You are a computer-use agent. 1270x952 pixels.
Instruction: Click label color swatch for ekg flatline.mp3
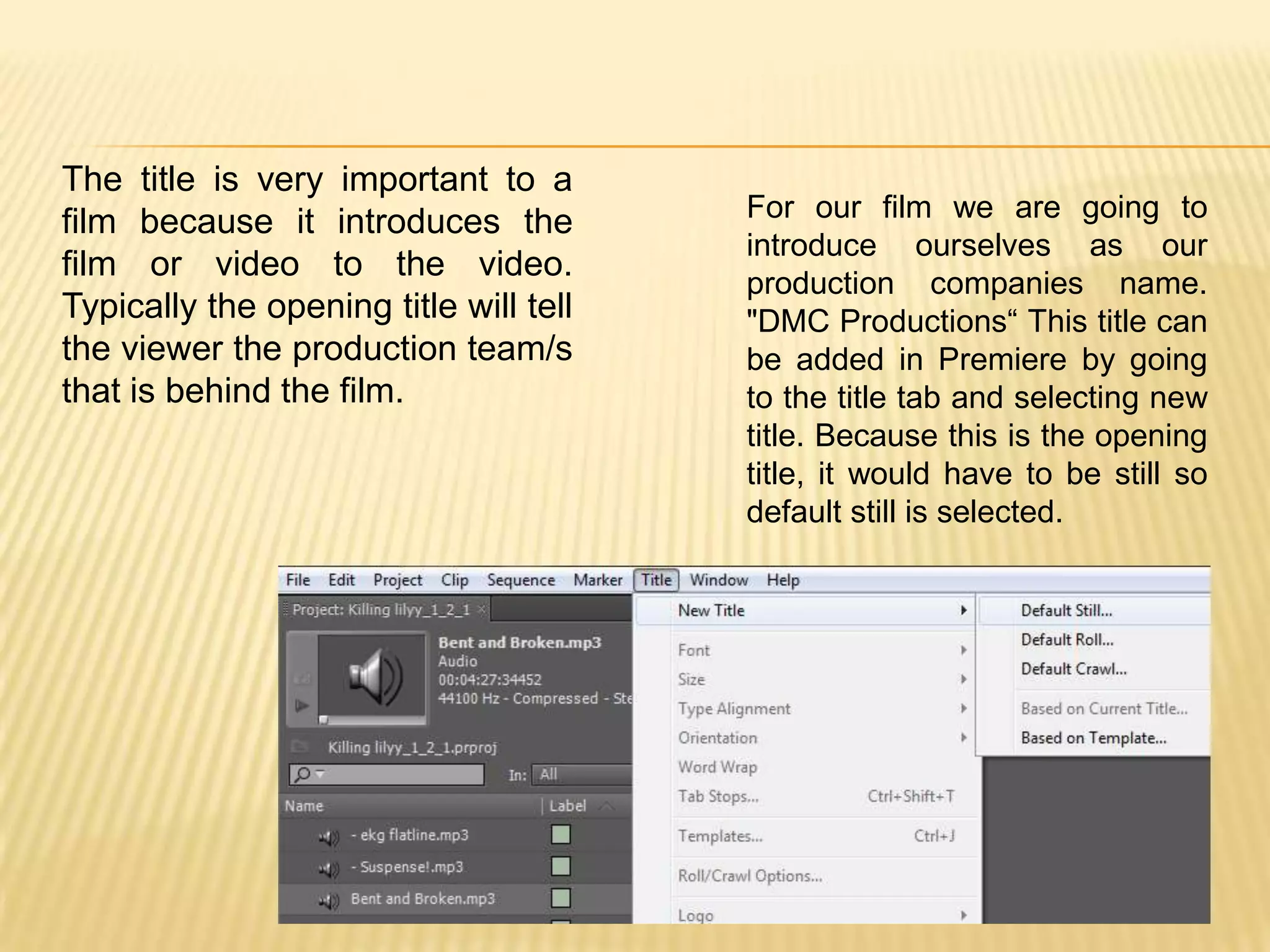pyautogui.click(x=561, y=835)
